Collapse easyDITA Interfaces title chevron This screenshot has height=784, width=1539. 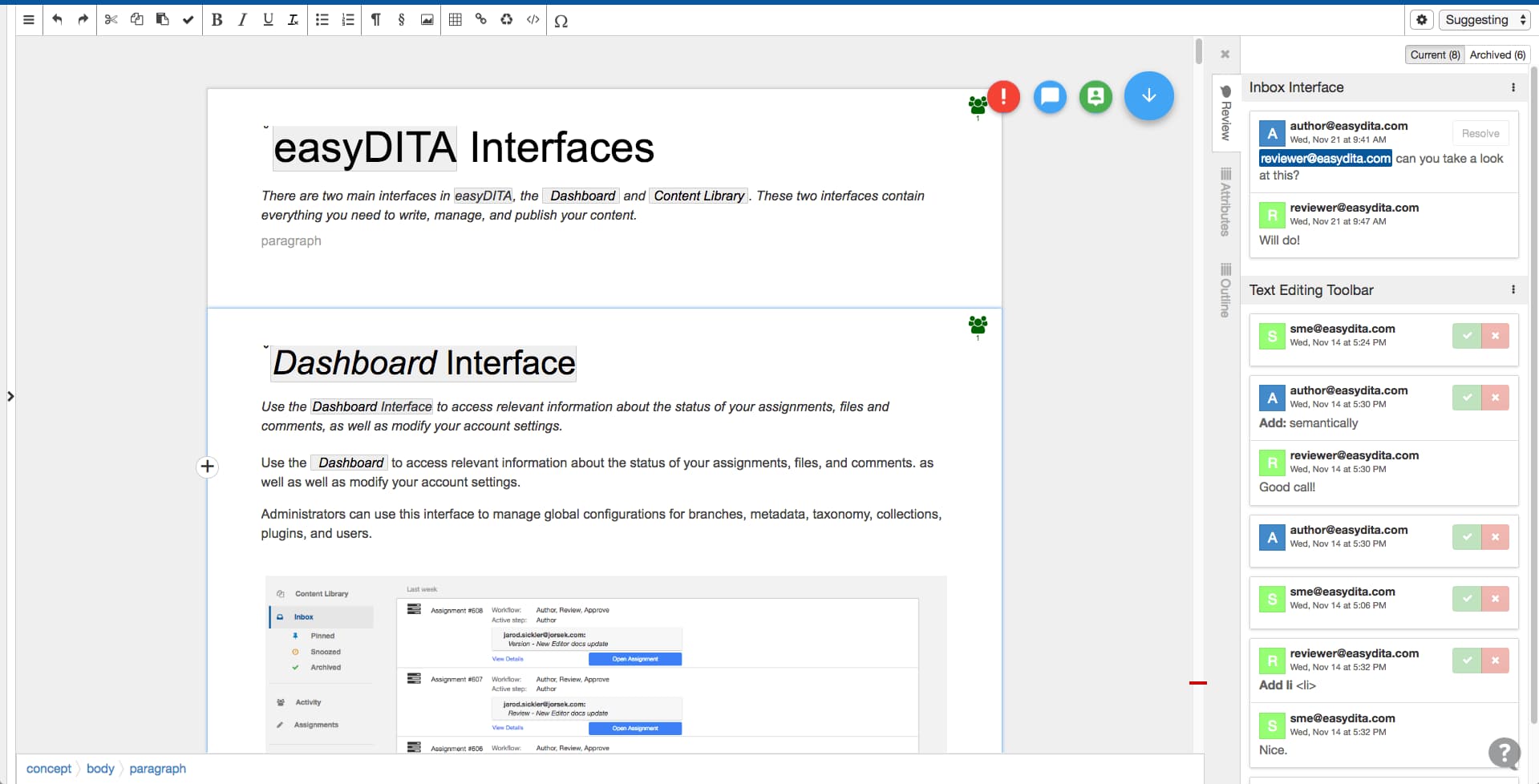pos(266,127)
